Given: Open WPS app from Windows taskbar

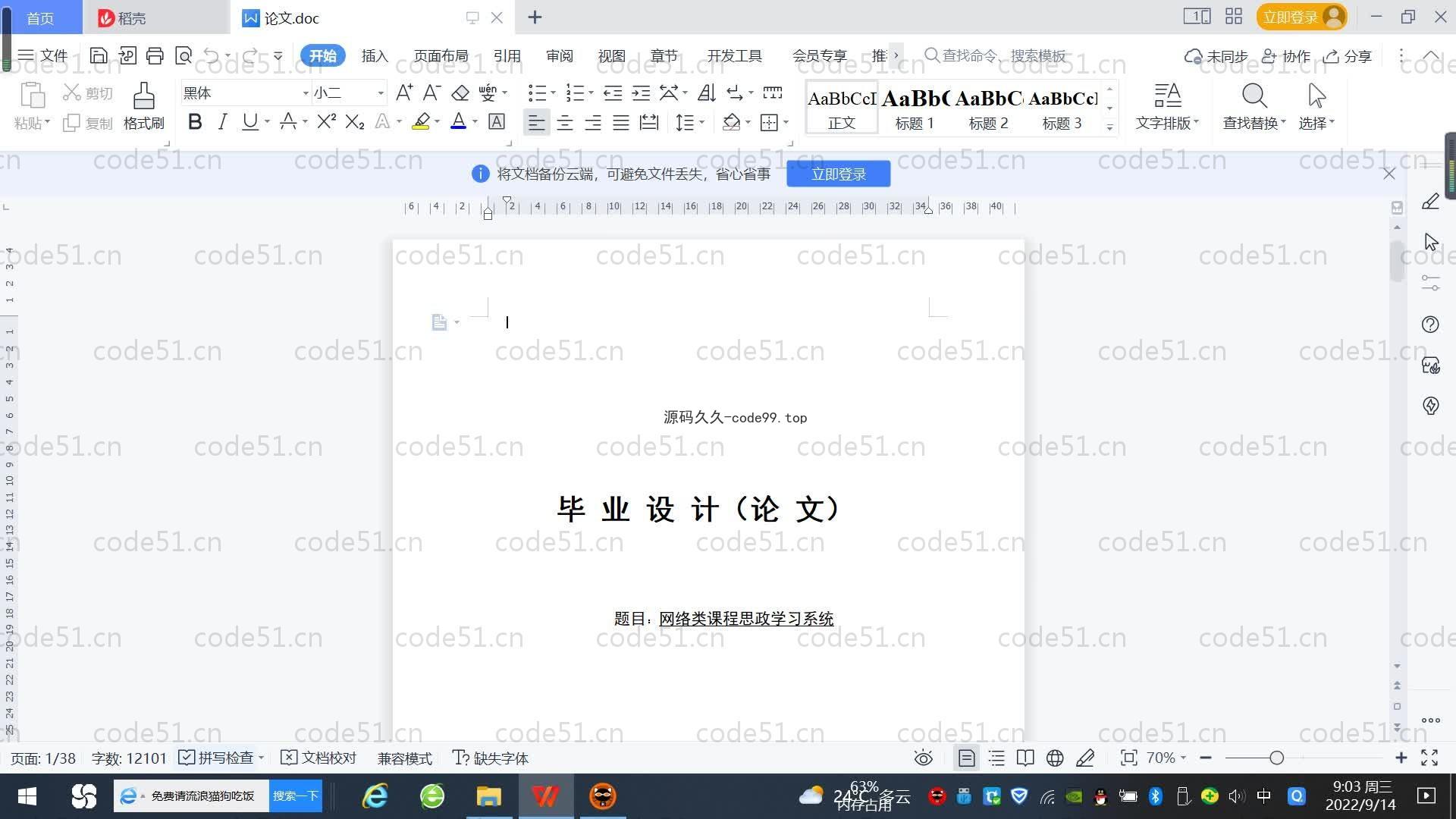Looking at the screenshot, I should pos(545,796).
